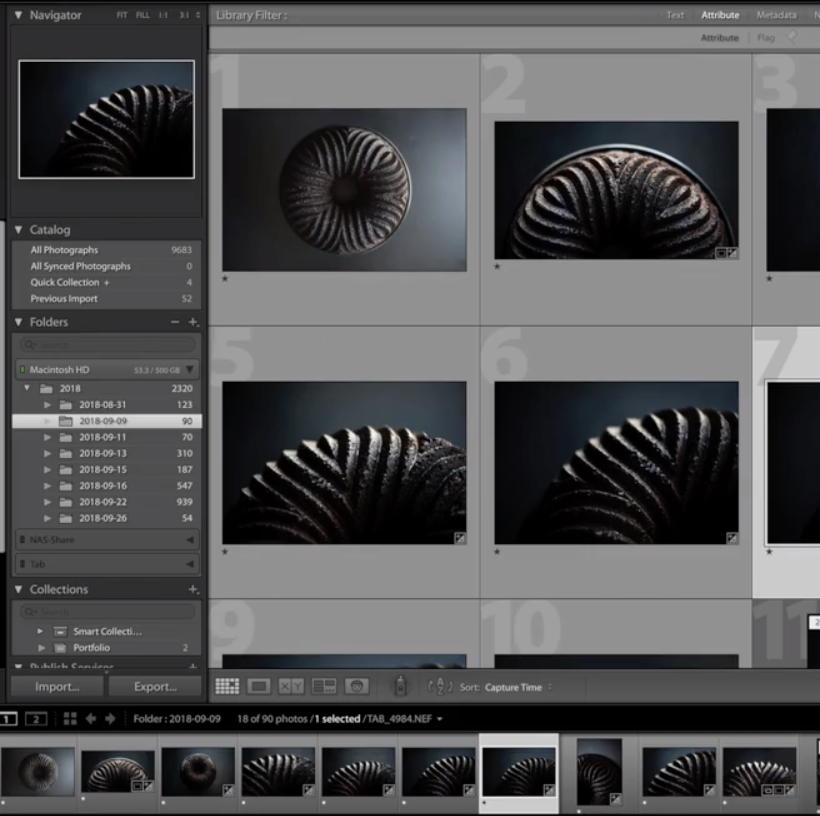This screenshot has width=820, height=816.
Task: Click the Import button
Action: coord(57,687)
